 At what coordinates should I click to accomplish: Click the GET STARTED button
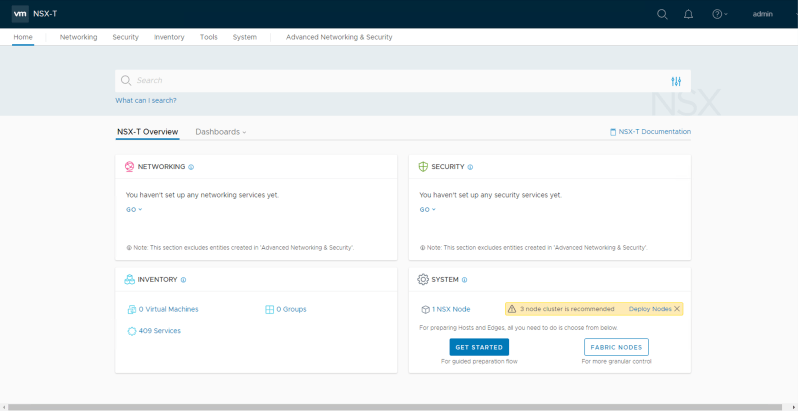tap(479, 347)
